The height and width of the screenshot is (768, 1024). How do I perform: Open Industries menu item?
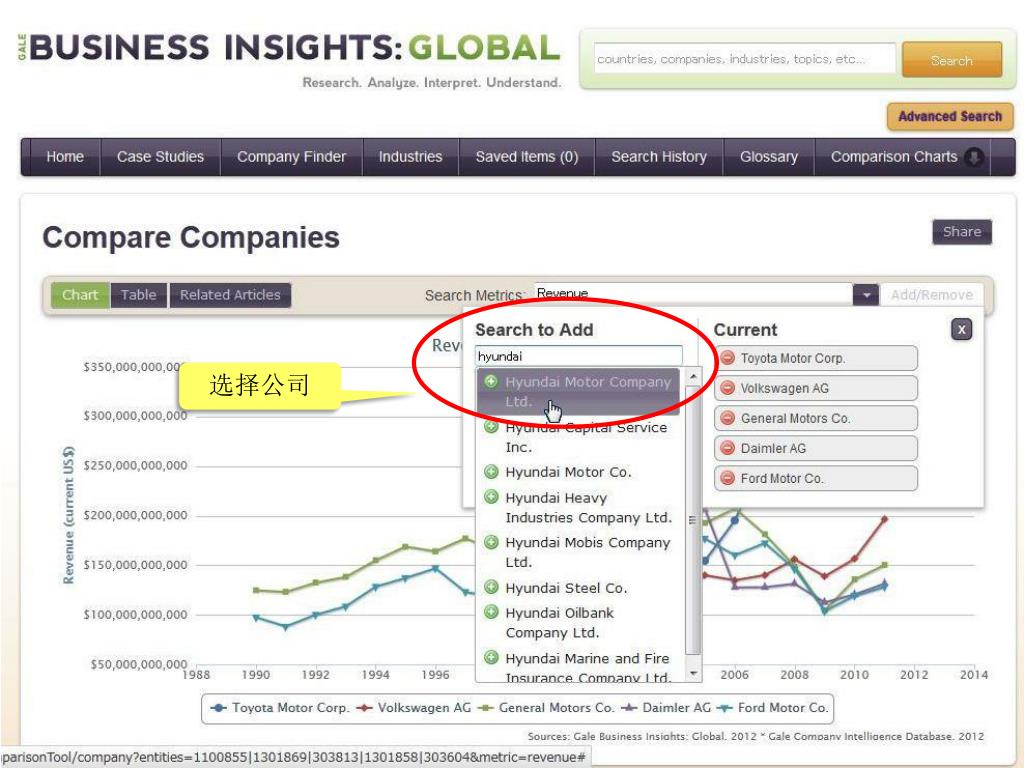tap(410, 157)
